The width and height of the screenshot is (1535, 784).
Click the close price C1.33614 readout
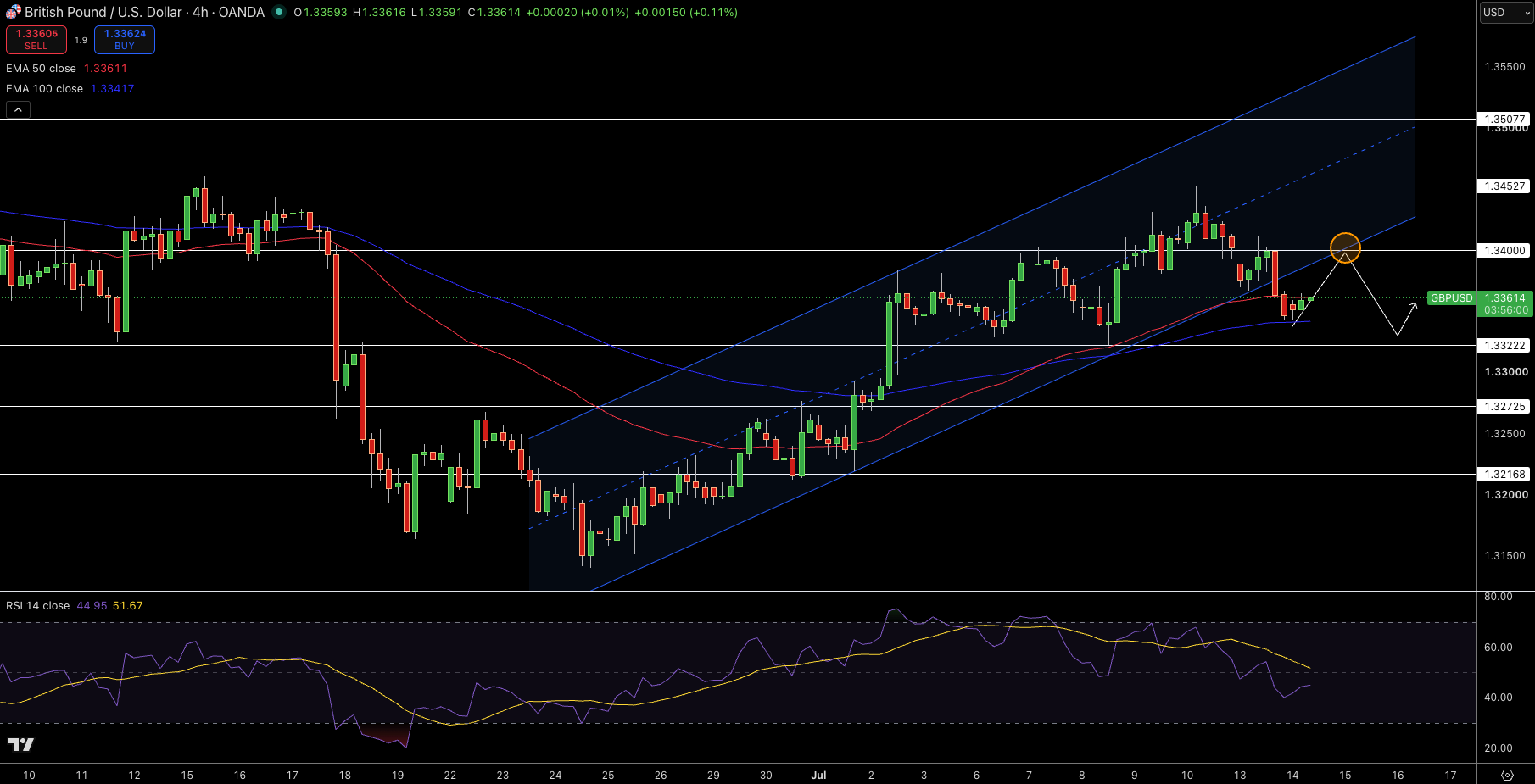click(x=494, y=13)
